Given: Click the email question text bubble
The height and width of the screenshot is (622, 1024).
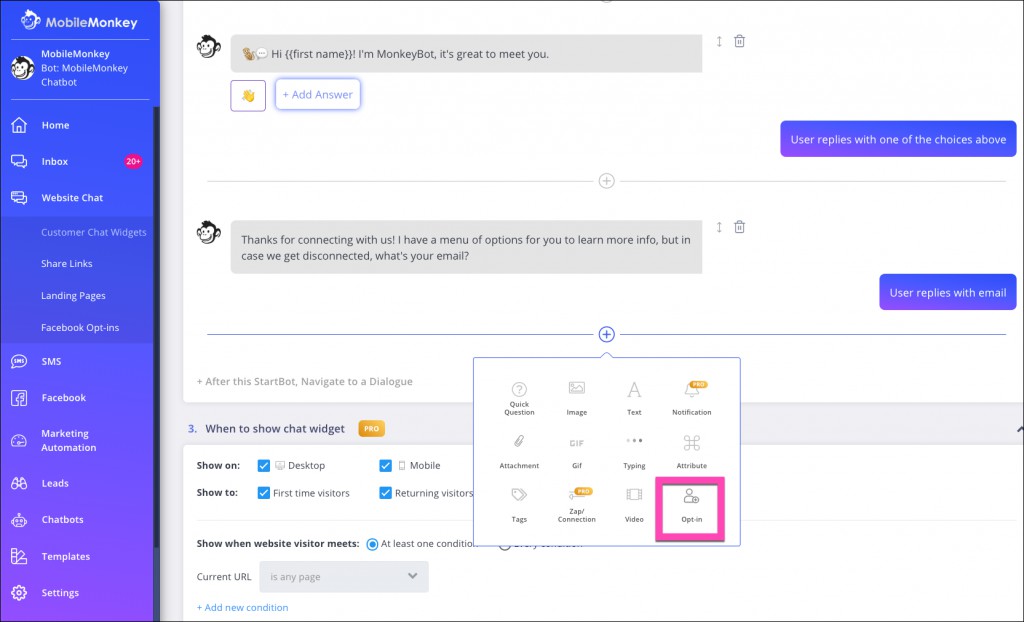Looking at the screenshot, I should tap(466, 247).
